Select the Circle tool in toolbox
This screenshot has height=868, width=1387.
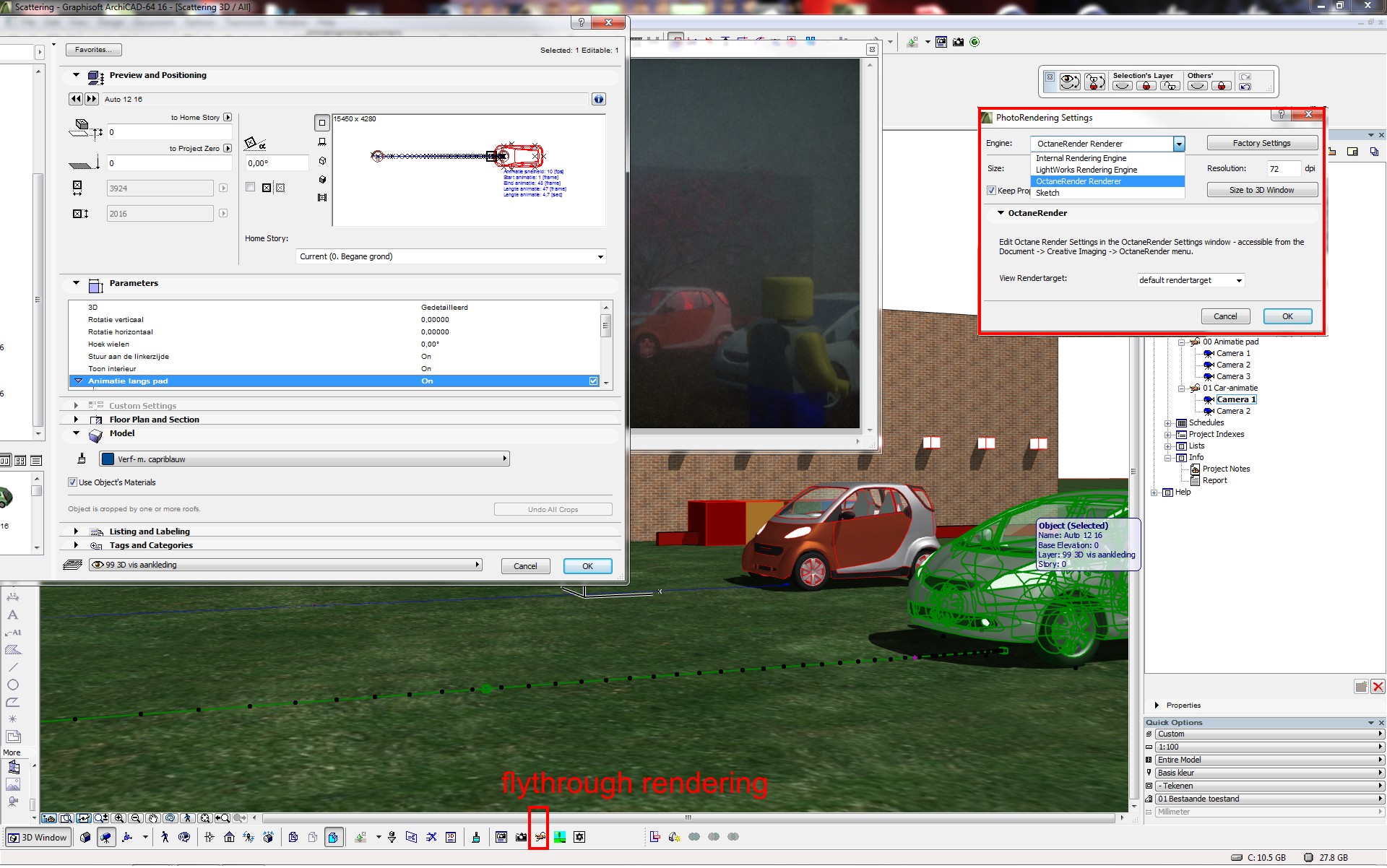(12, 685)
